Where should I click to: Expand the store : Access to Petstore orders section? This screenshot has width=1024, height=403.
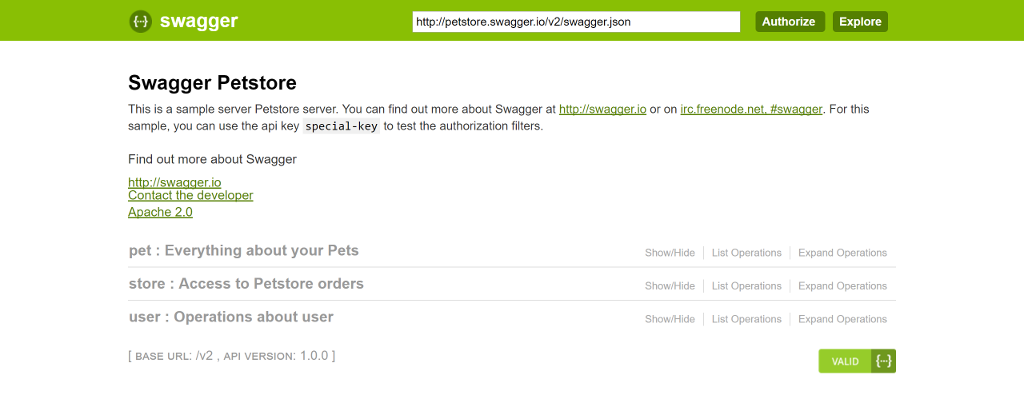246,284
